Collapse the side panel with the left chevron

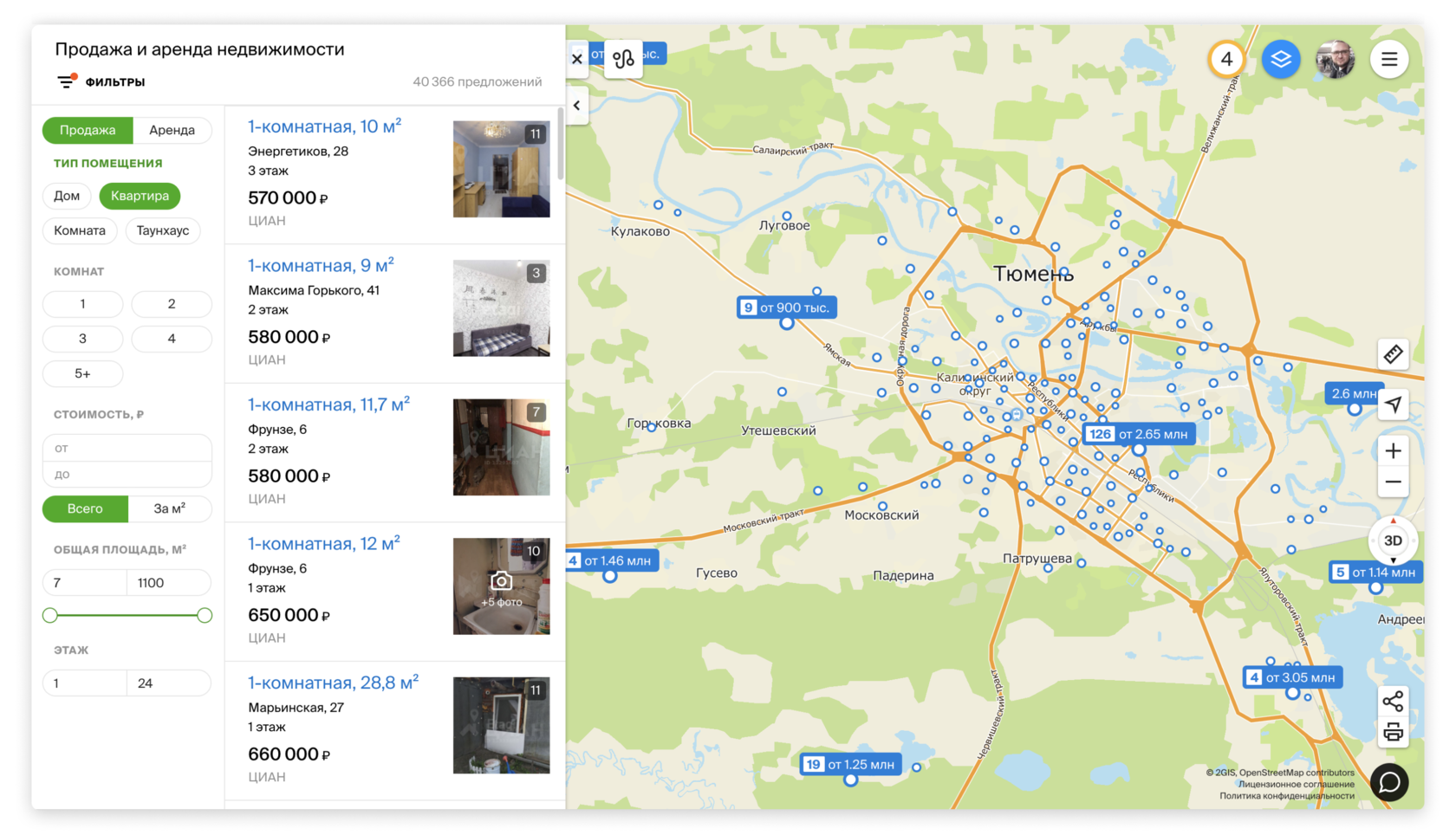(x=577, y=106)
